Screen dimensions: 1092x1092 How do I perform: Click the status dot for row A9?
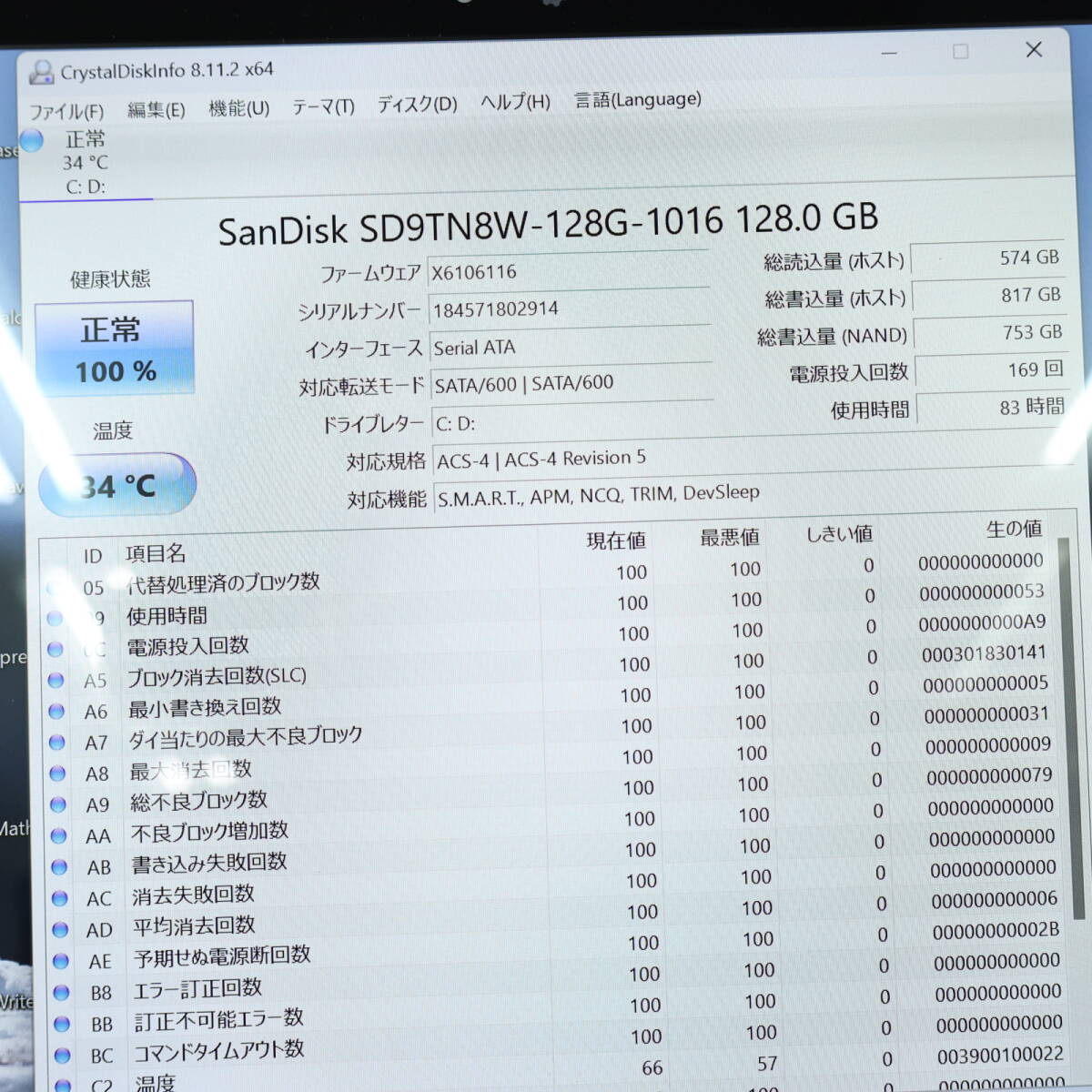(x=58, y=804)
